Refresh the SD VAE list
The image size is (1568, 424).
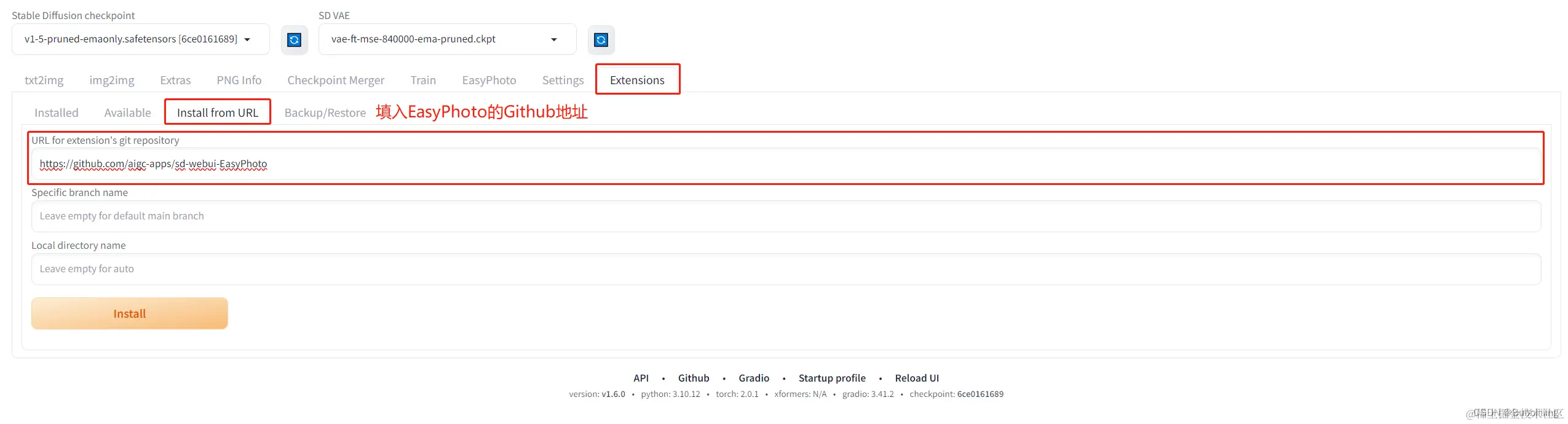(x=601, y=40)
